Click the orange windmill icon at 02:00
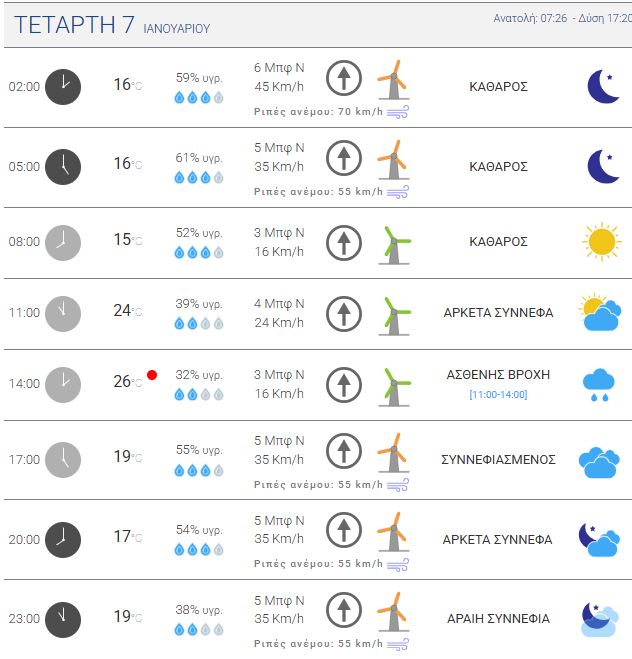This screenshot has width=632, height=659. click(x=393, y=77)
